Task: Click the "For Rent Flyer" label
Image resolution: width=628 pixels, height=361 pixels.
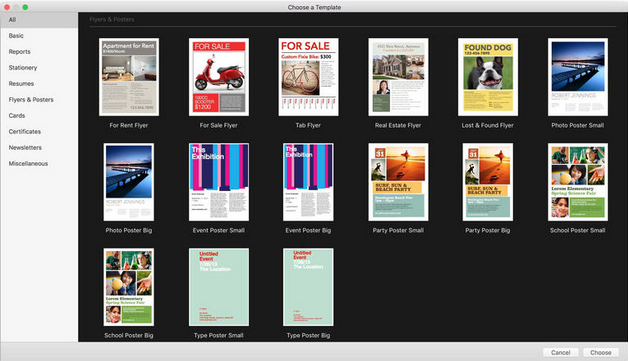Action: pyautogui.click(x=129, y=125)
